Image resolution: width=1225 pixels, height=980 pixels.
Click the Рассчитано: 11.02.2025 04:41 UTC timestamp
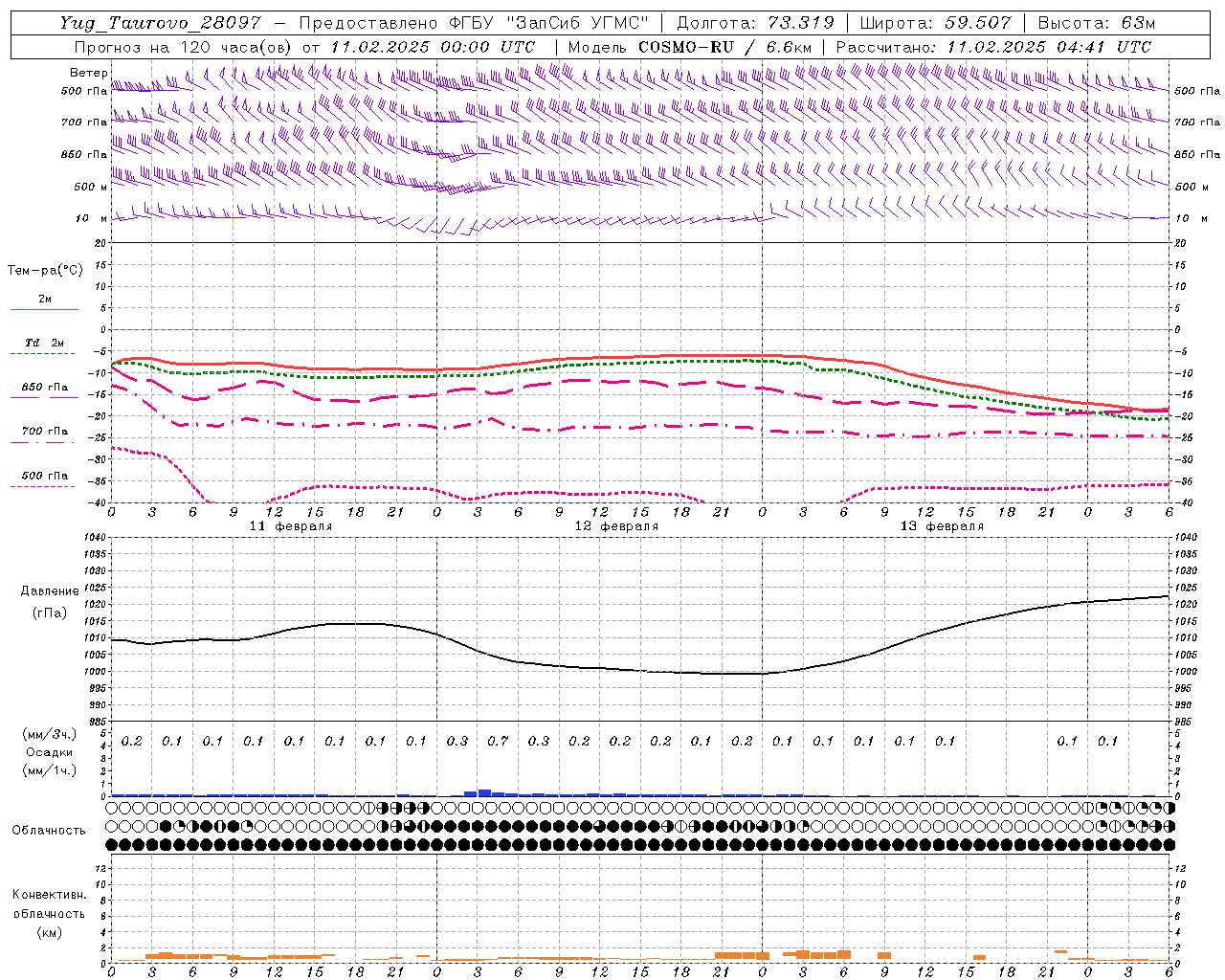pyautogui.click(x=993, y=47)
